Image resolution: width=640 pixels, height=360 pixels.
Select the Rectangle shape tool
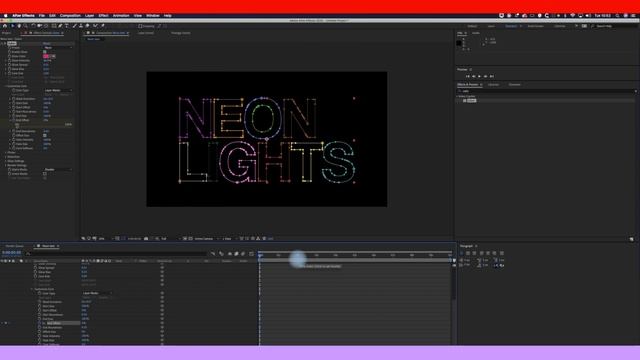(53, 26)
